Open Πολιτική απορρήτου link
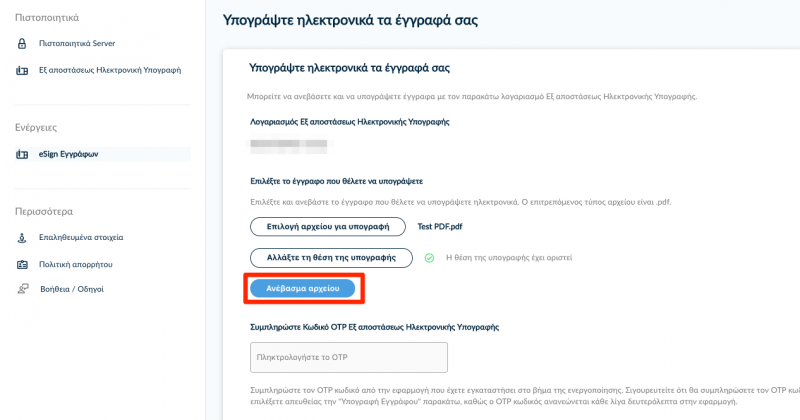This screenshot has width=800, height=420. pos(76,264)
